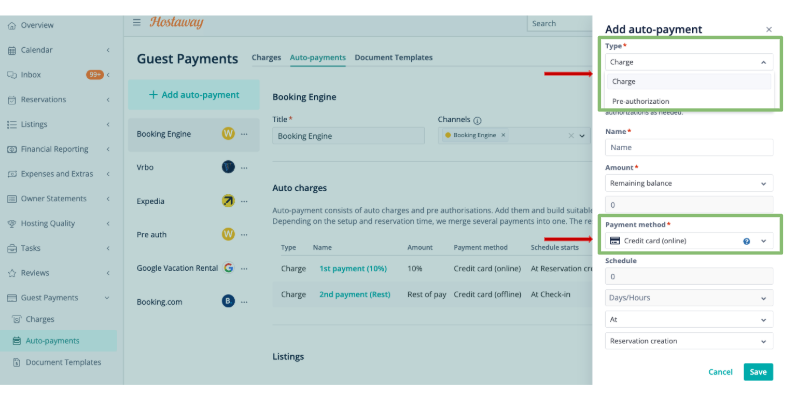
Task: Collapse the Guest Payments sidebar section
Action: [107, 298]
